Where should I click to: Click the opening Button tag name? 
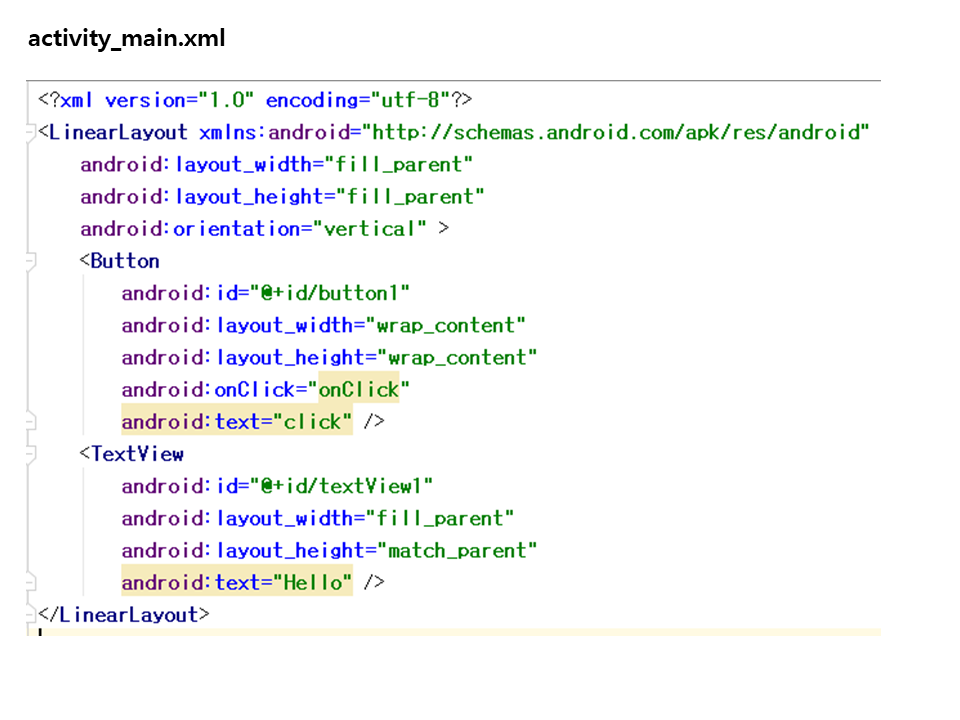click(x=124, y=262)
